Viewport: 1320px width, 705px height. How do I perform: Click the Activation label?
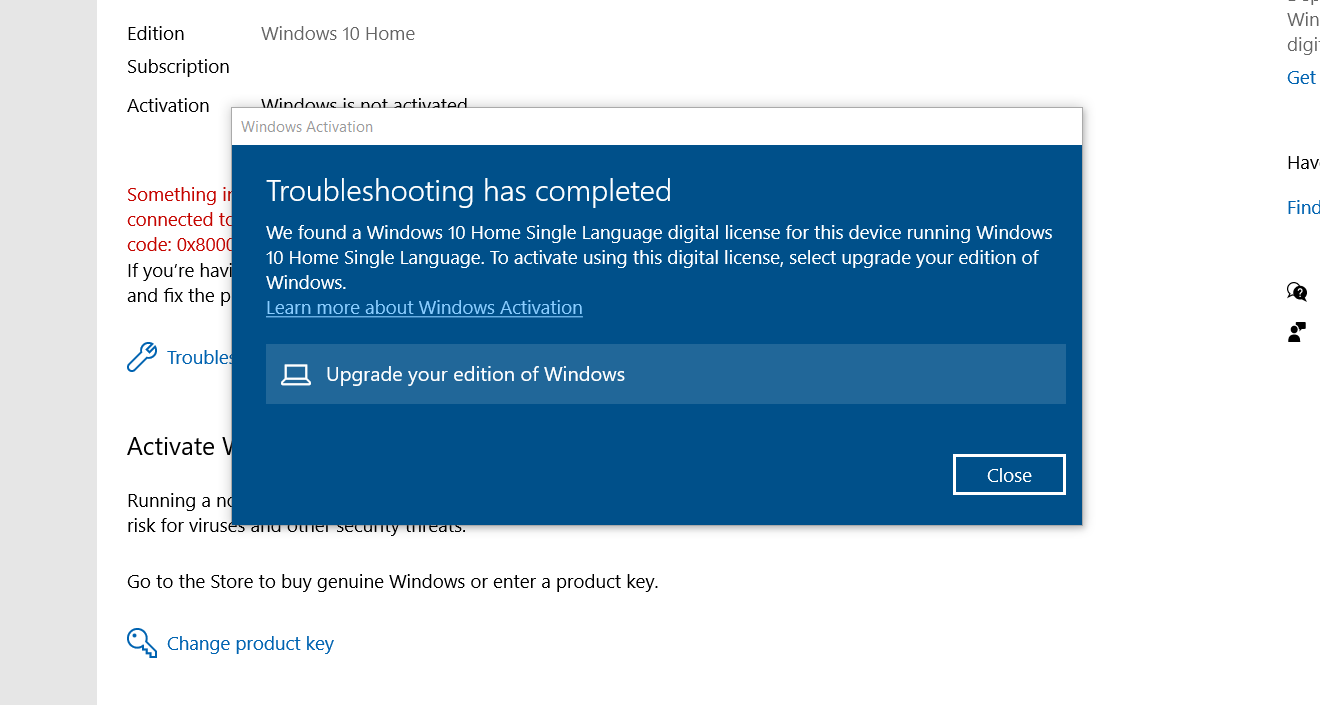point(168,106)
